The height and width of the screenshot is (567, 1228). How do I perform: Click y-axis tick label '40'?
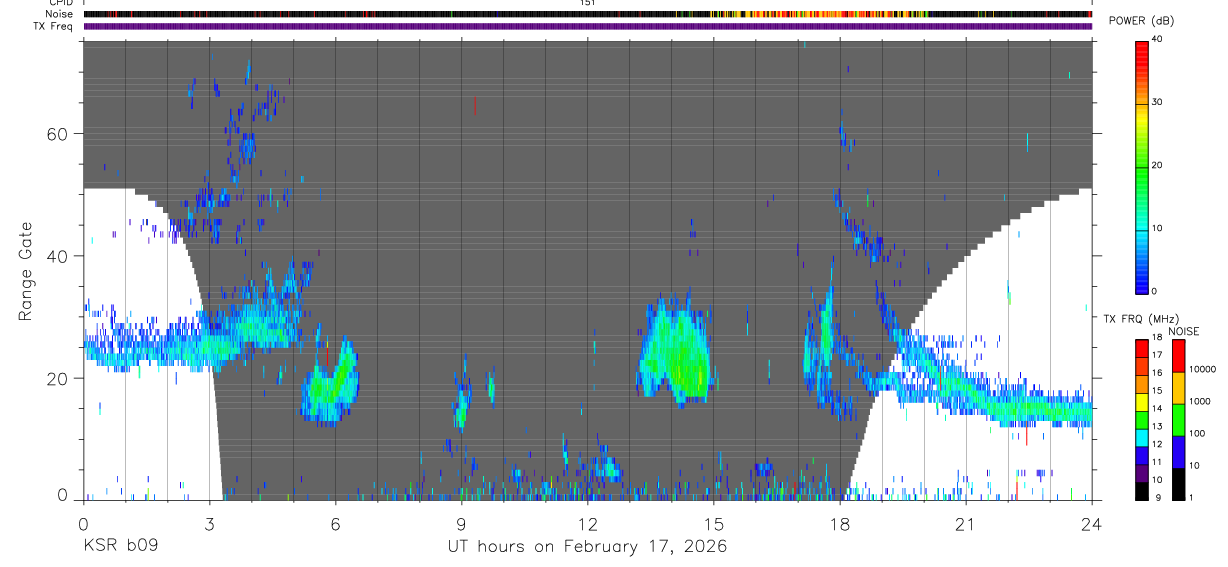tap(59, 256)
